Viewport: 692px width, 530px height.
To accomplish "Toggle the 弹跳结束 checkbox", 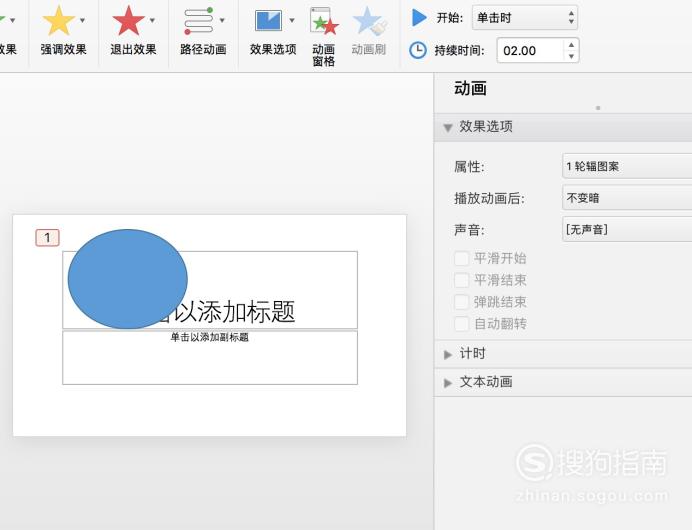I will coord(461,302).
